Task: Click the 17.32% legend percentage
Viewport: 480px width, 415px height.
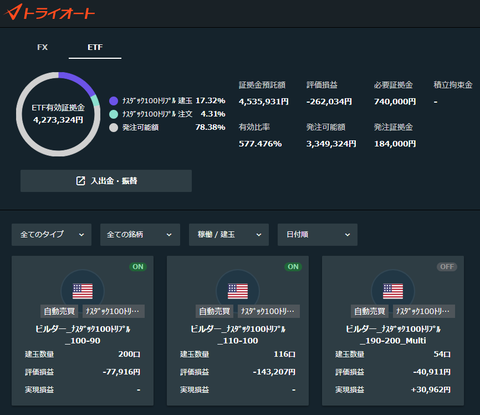Action: click(210, 101)
